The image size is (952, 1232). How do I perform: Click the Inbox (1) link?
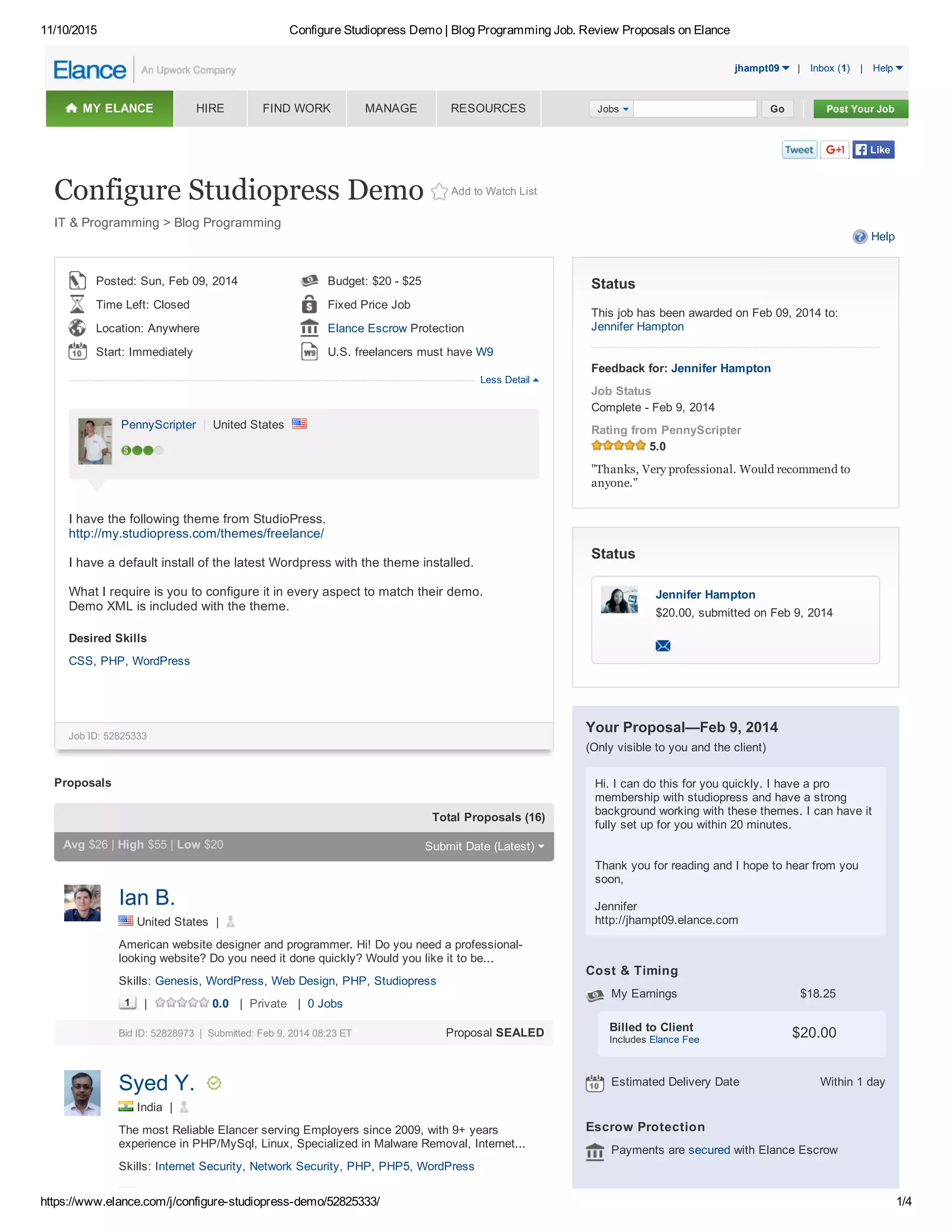point(829,68)
